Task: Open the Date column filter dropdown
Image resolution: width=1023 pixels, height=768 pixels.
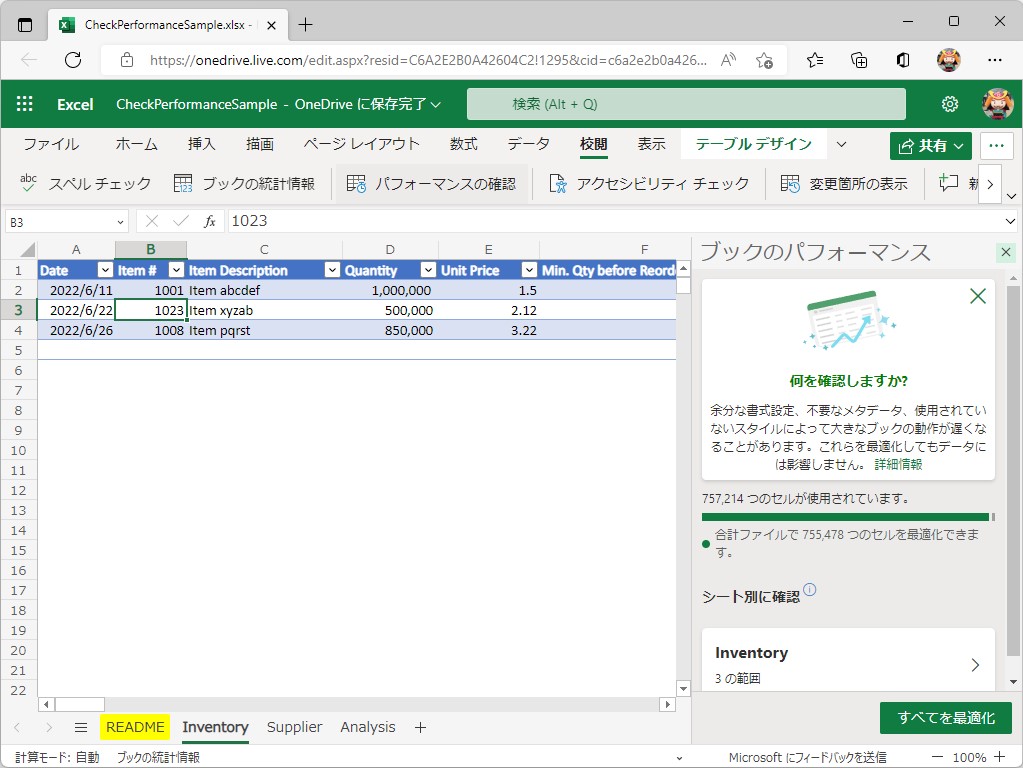Action: pos(106,270)
